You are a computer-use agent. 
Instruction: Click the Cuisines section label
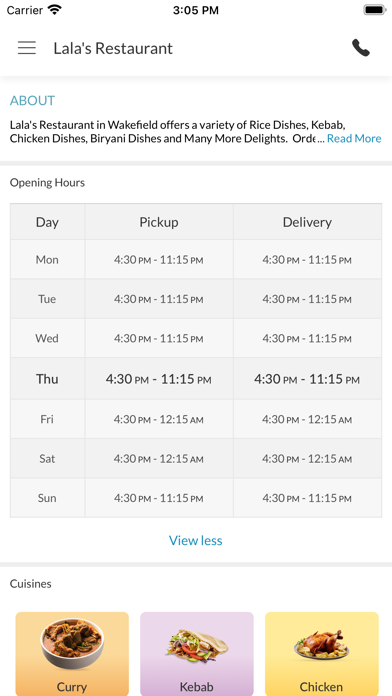tap(31, 584)
